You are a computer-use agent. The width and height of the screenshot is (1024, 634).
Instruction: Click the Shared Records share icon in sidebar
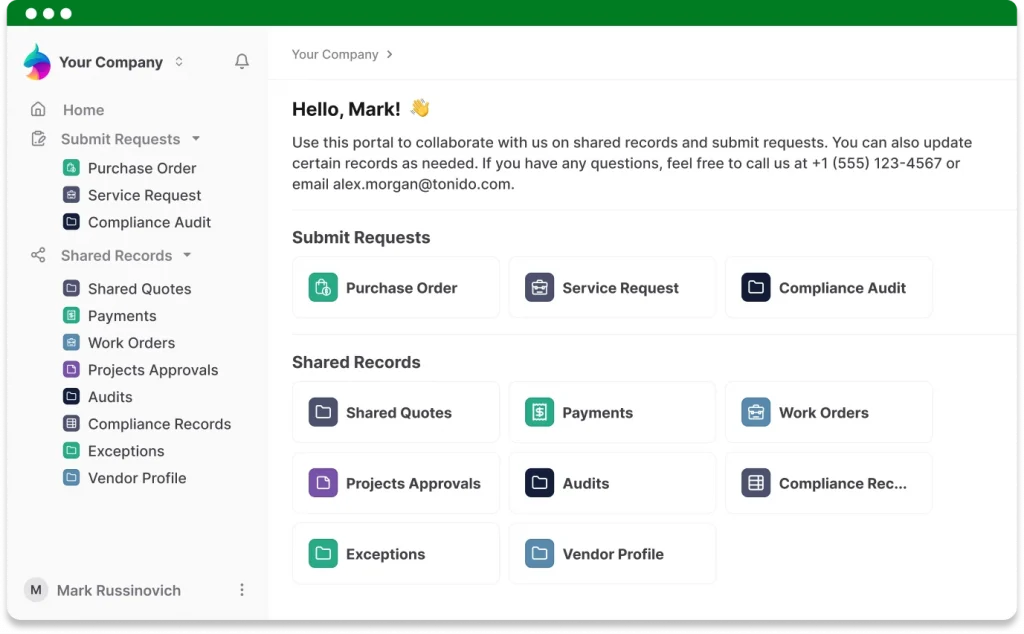(x=38, y=256)
